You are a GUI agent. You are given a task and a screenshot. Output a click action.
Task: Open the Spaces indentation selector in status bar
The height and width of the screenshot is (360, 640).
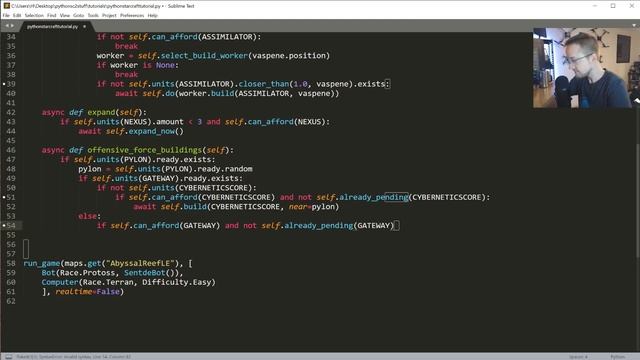pos(578,357)
